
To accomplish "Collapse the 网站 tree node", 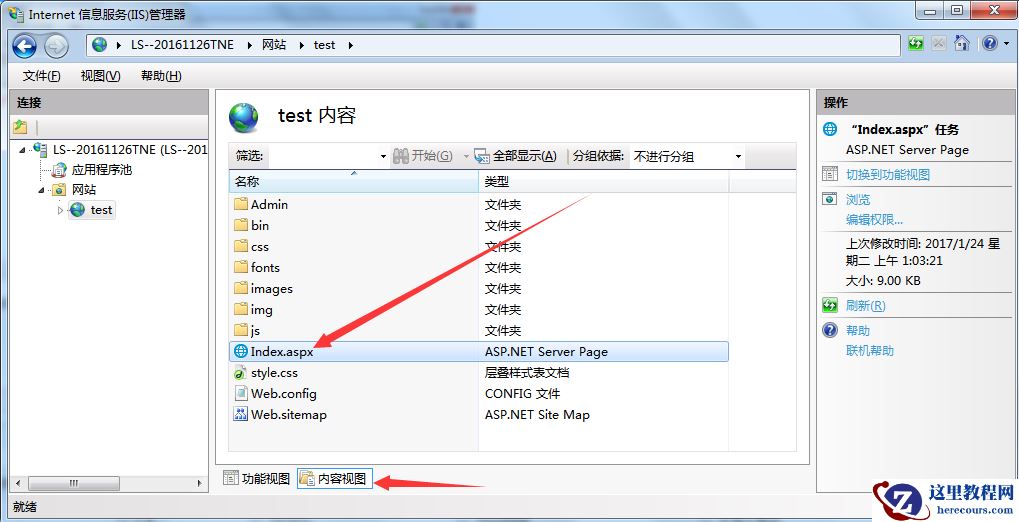I will tap(42, 190).
